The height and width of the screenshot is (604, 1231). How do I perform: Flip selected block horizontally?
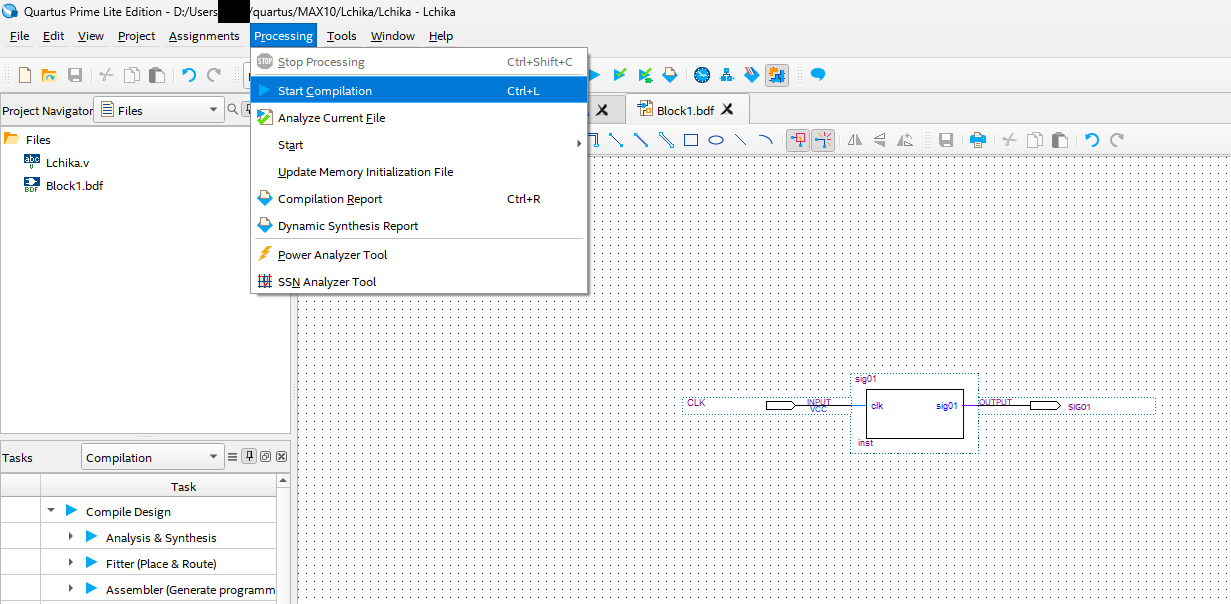click(856, 140)
